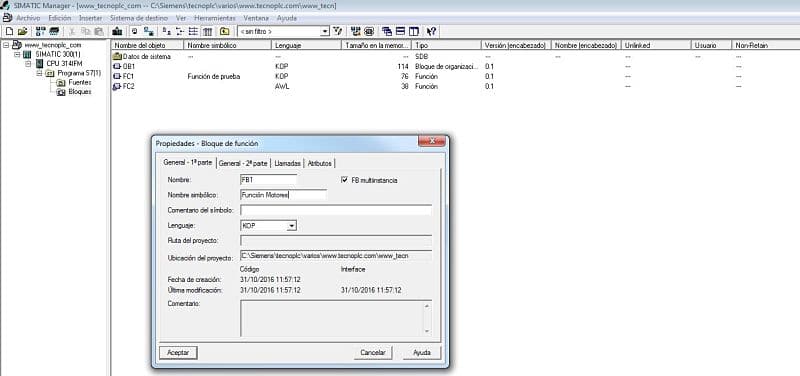This screenshot has height=376, width=800.
Task: Select the FC2 block icon in the list
Action: pyautogui.click(x=116, y=86)
